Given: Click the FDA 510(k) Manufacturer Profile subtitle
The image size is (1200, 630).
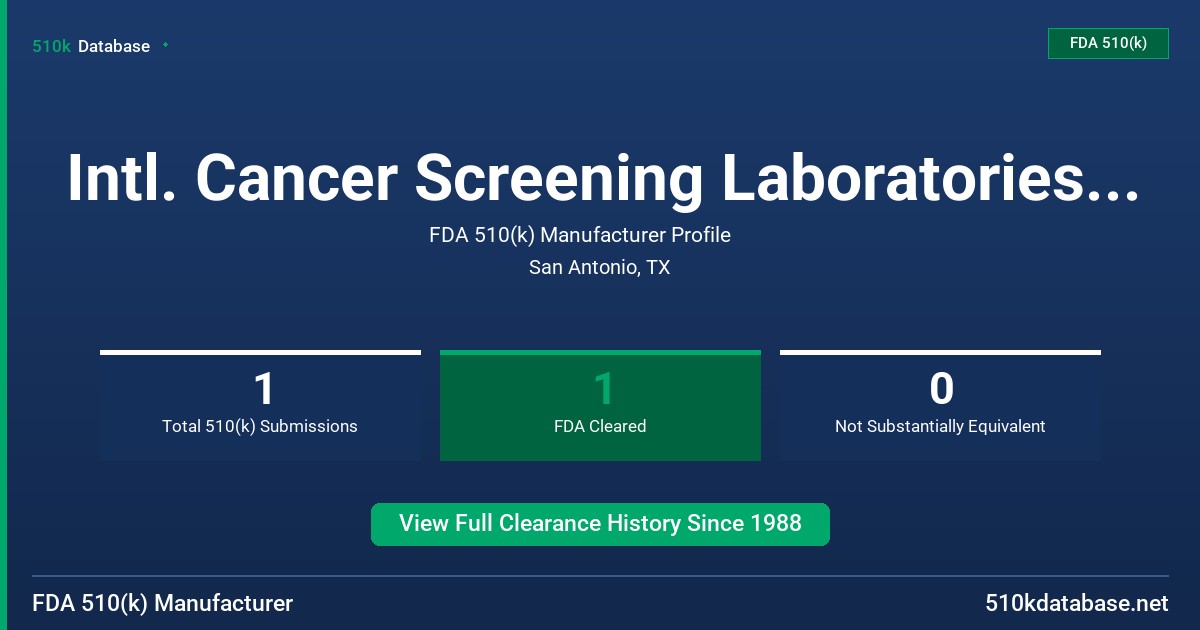Looking at the screenshot, I should (x=580, y=235).
